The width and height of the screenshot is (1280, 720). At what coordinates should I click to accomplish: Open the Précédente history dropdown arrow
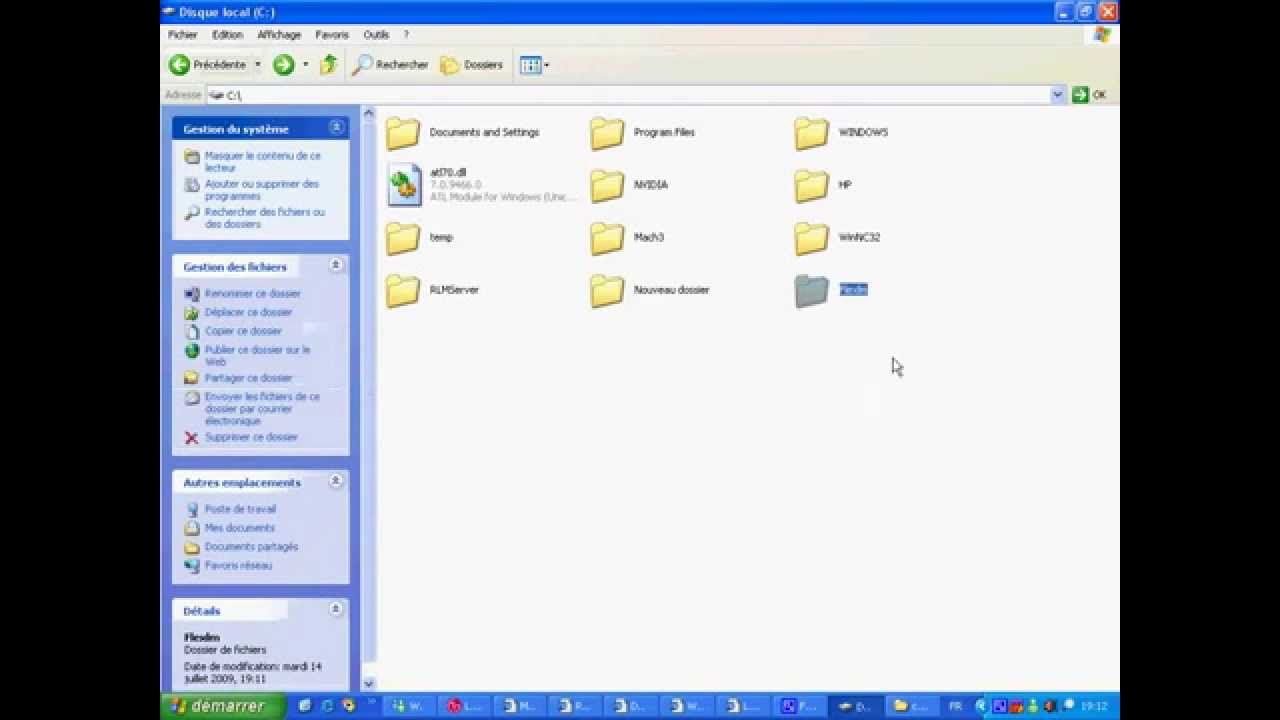(x=257, y=65)
